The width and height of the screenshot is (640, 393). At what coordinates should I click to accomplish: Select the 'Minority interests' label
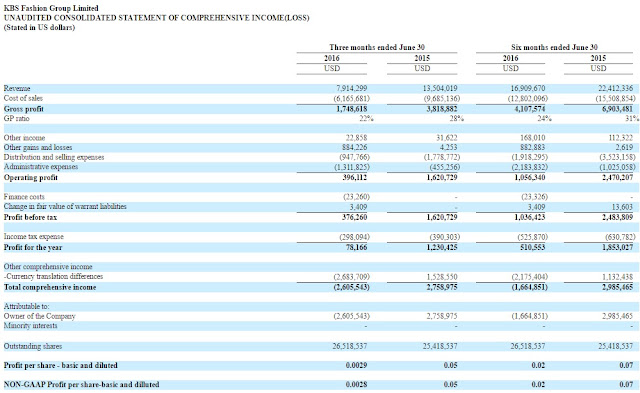(30, 326)
